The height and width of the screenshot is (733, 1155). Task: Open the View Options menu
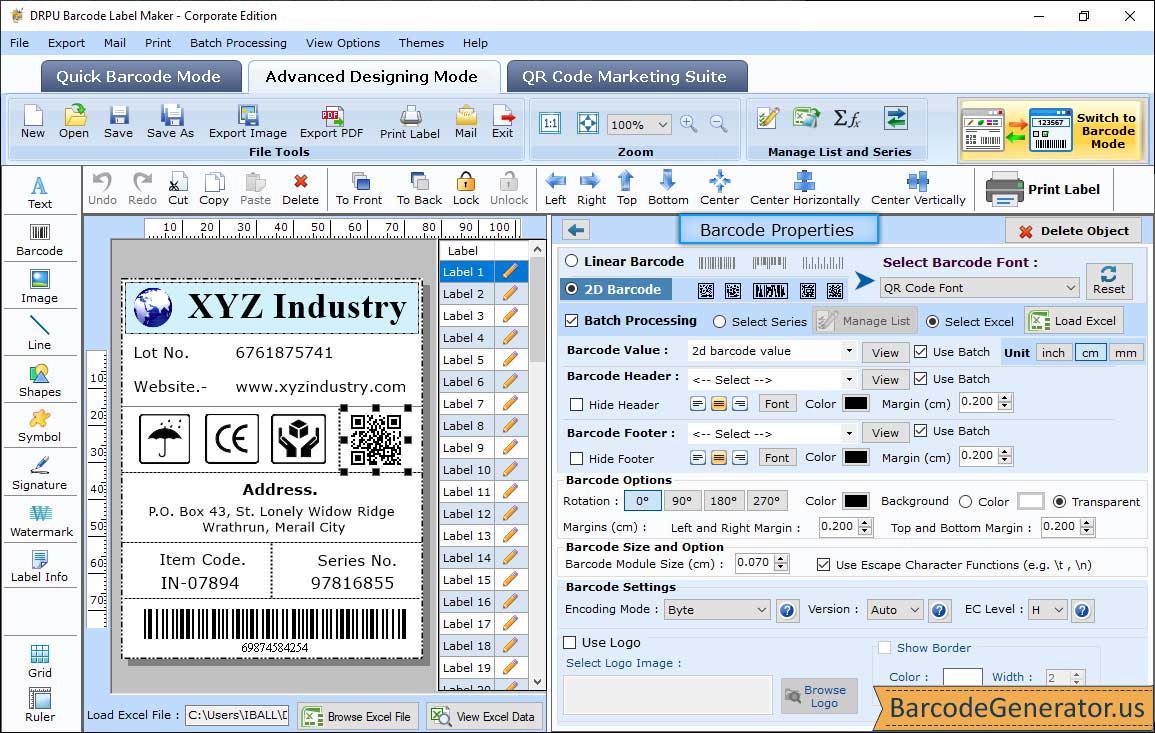343,43
